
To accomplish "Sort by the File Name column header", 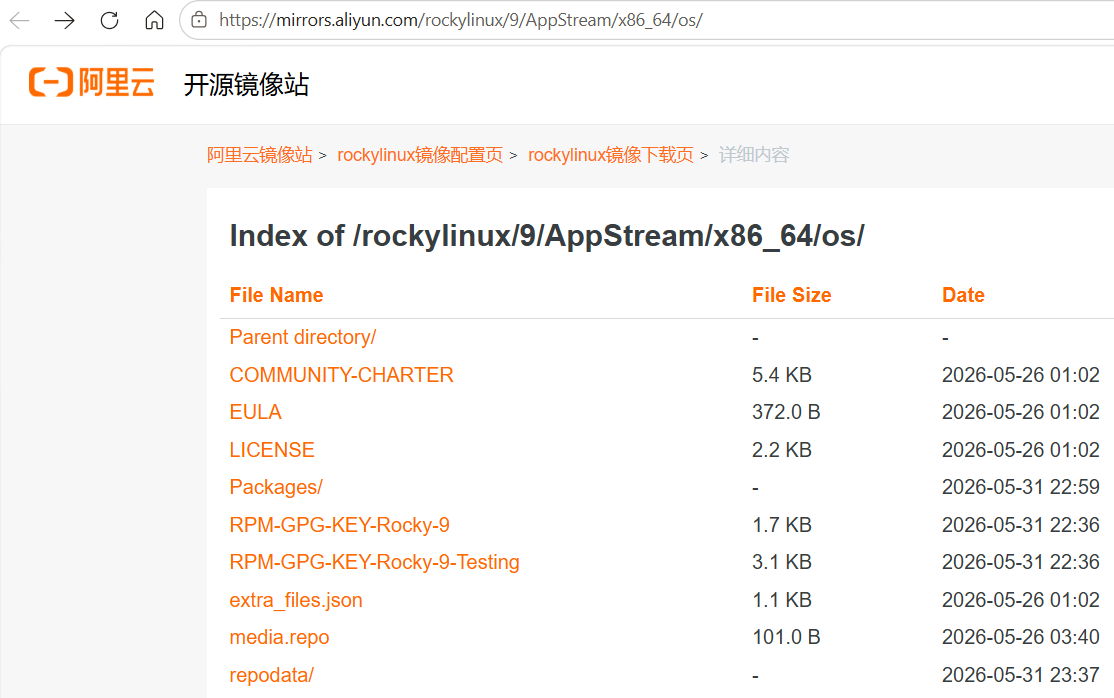I will coord(276,295).
